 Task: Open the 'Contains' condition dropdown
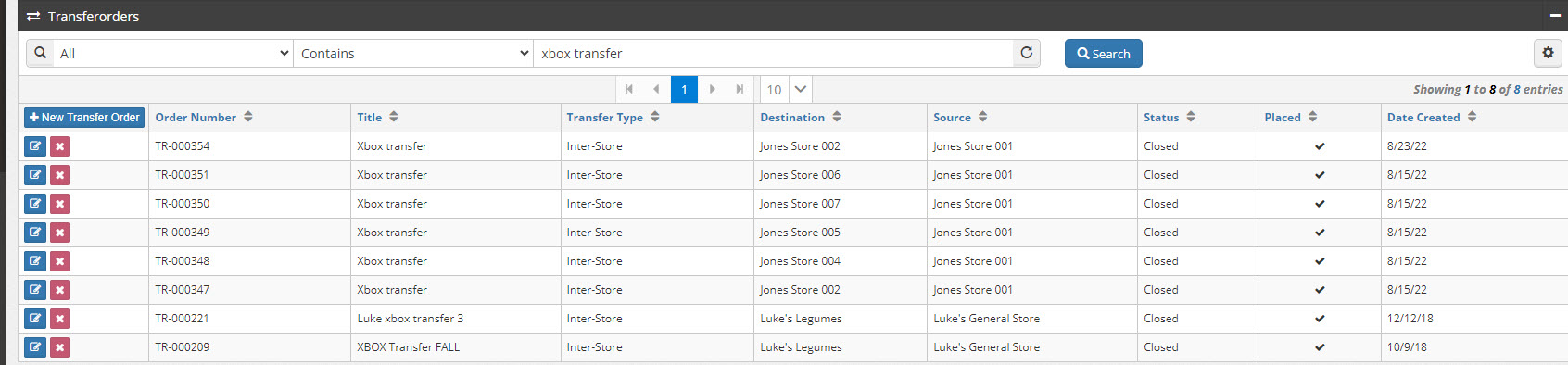coord(413,53)
